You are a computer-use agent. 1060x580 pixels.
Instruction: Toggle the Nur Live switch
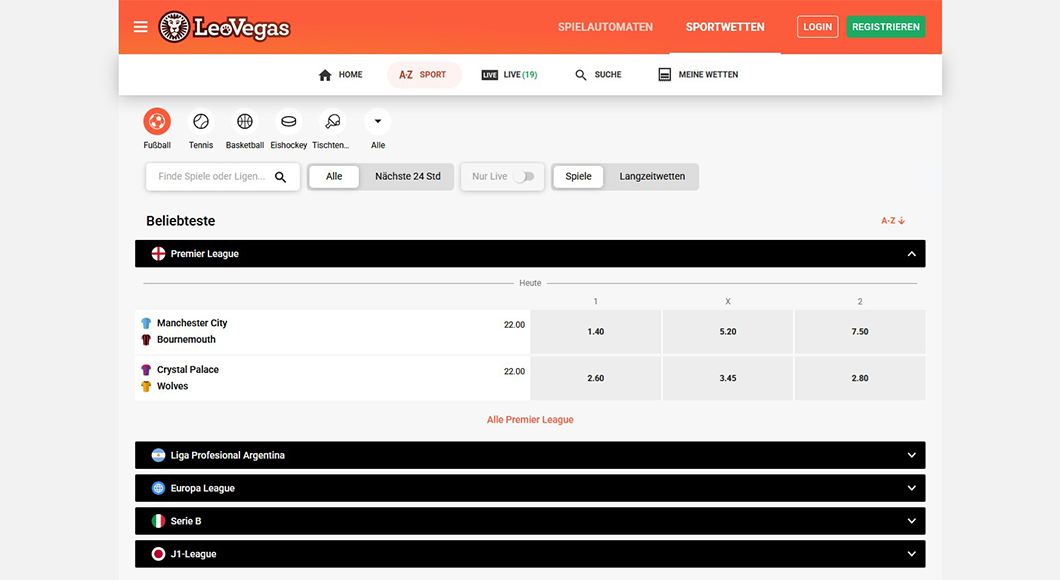pyautogui.click(x=524, y=176)
